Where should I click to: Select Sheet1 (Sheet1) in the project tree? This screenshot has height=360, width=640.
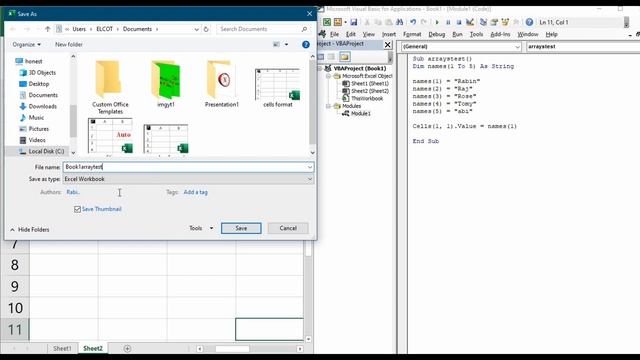tap(369, 83)
